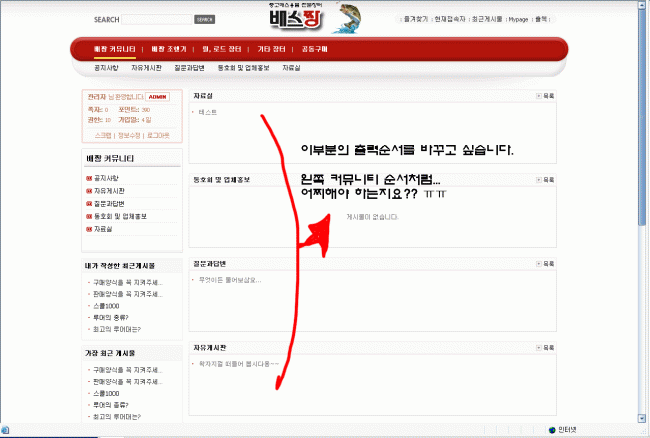
Task: Click the ADMIN button in login box
Action: point(158,97)
